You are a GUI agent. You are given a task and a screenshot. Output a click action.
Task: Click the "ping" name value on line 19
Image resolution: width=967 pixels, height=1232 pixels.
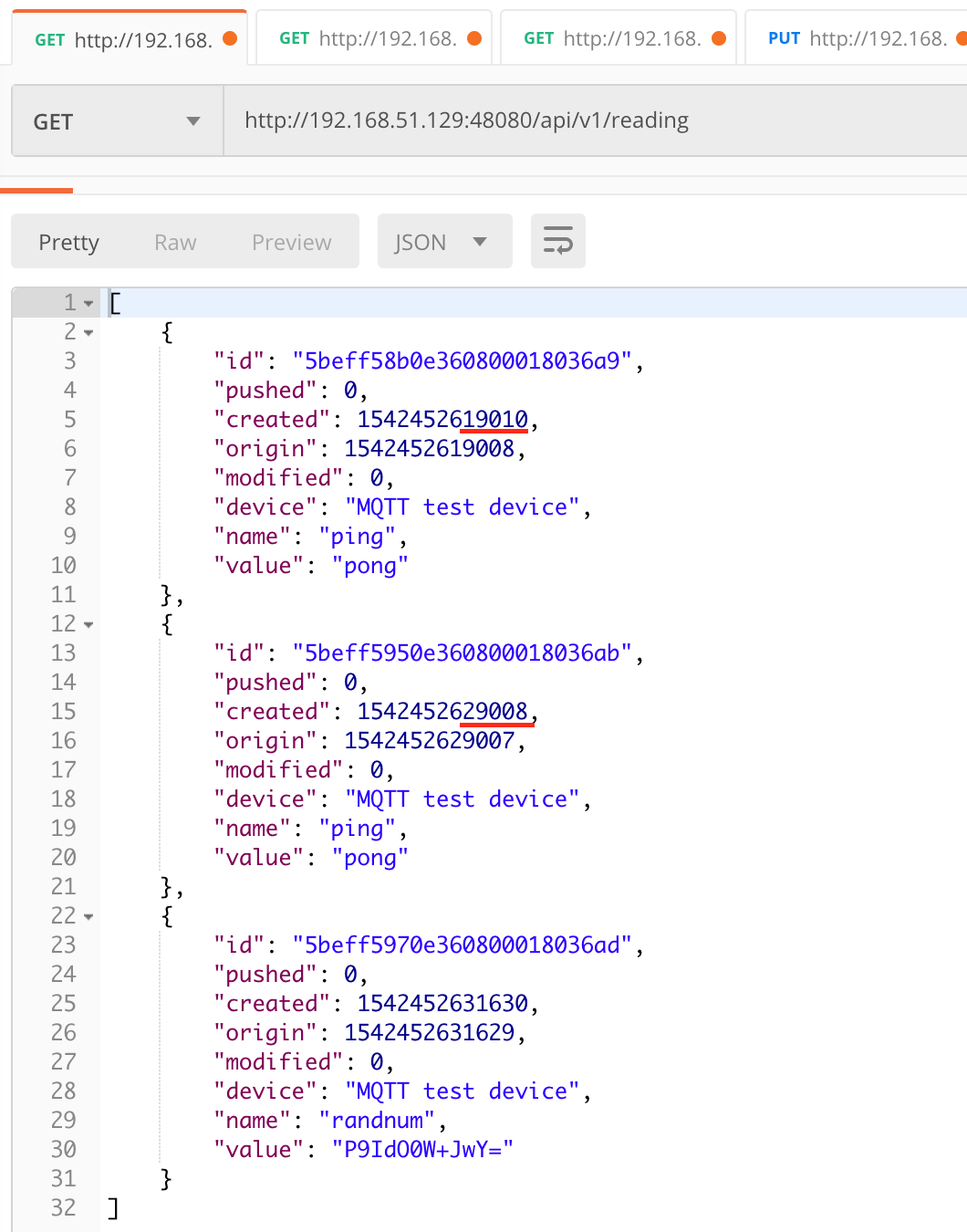coord(357,829)
